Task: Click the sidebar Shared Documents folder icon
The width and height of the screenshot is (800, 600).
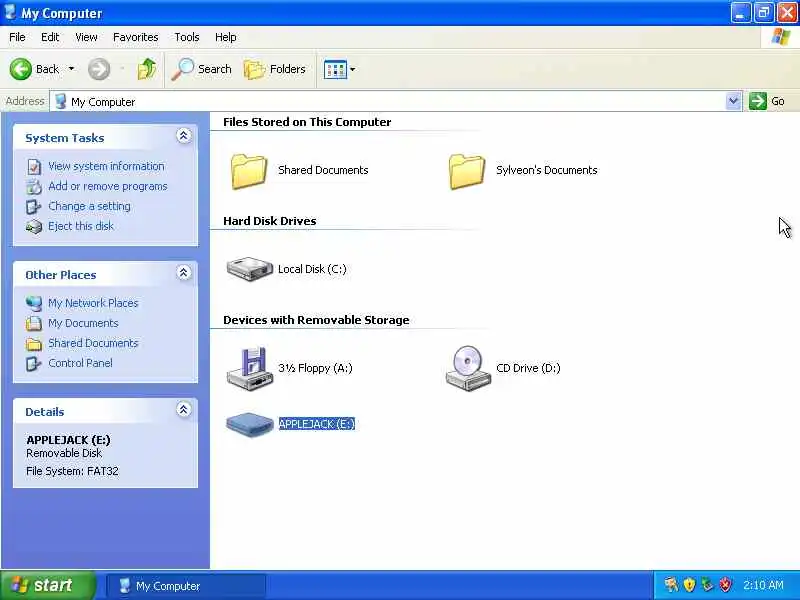Action: pyautogui.click(x=34, y=344)
